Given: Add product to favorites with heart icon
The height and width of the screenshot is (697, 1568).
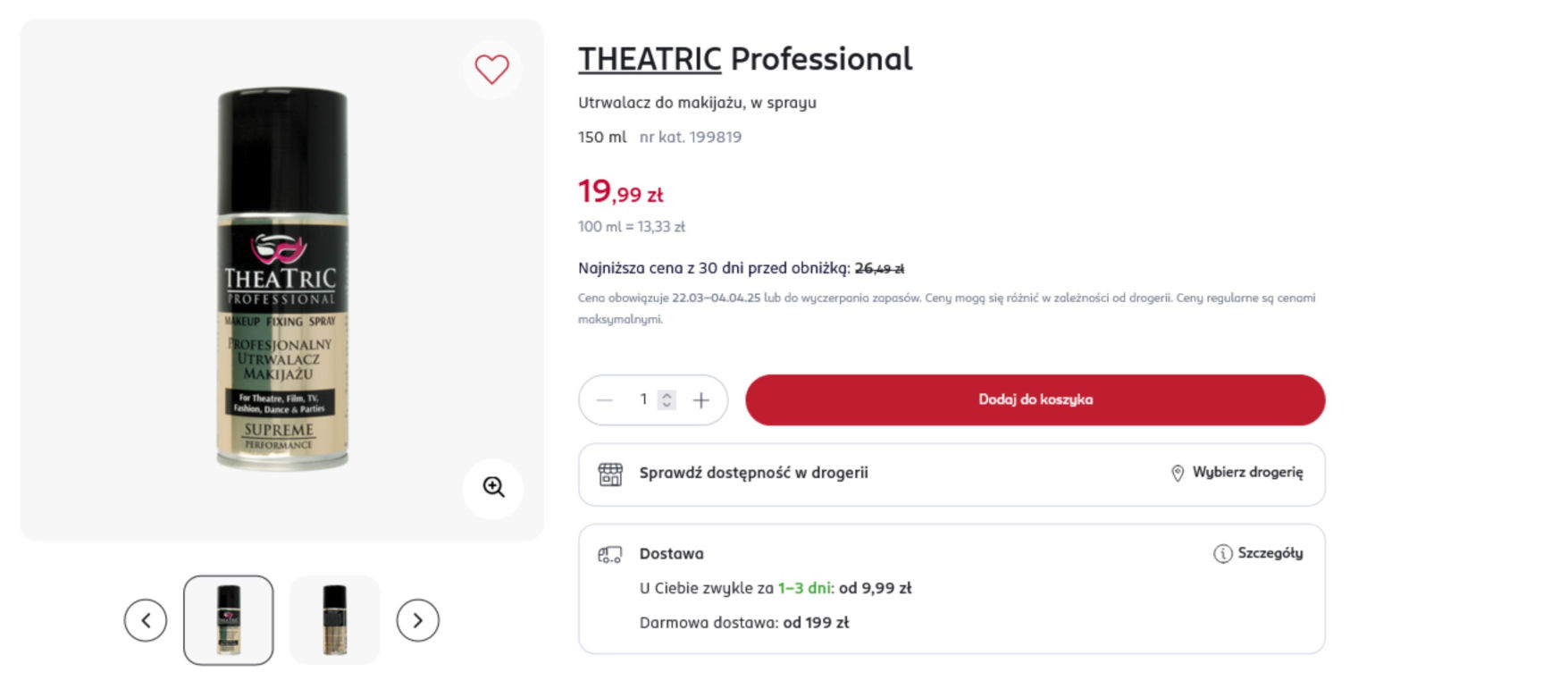Looking at the screenshot, I should (x=491, y=70).
